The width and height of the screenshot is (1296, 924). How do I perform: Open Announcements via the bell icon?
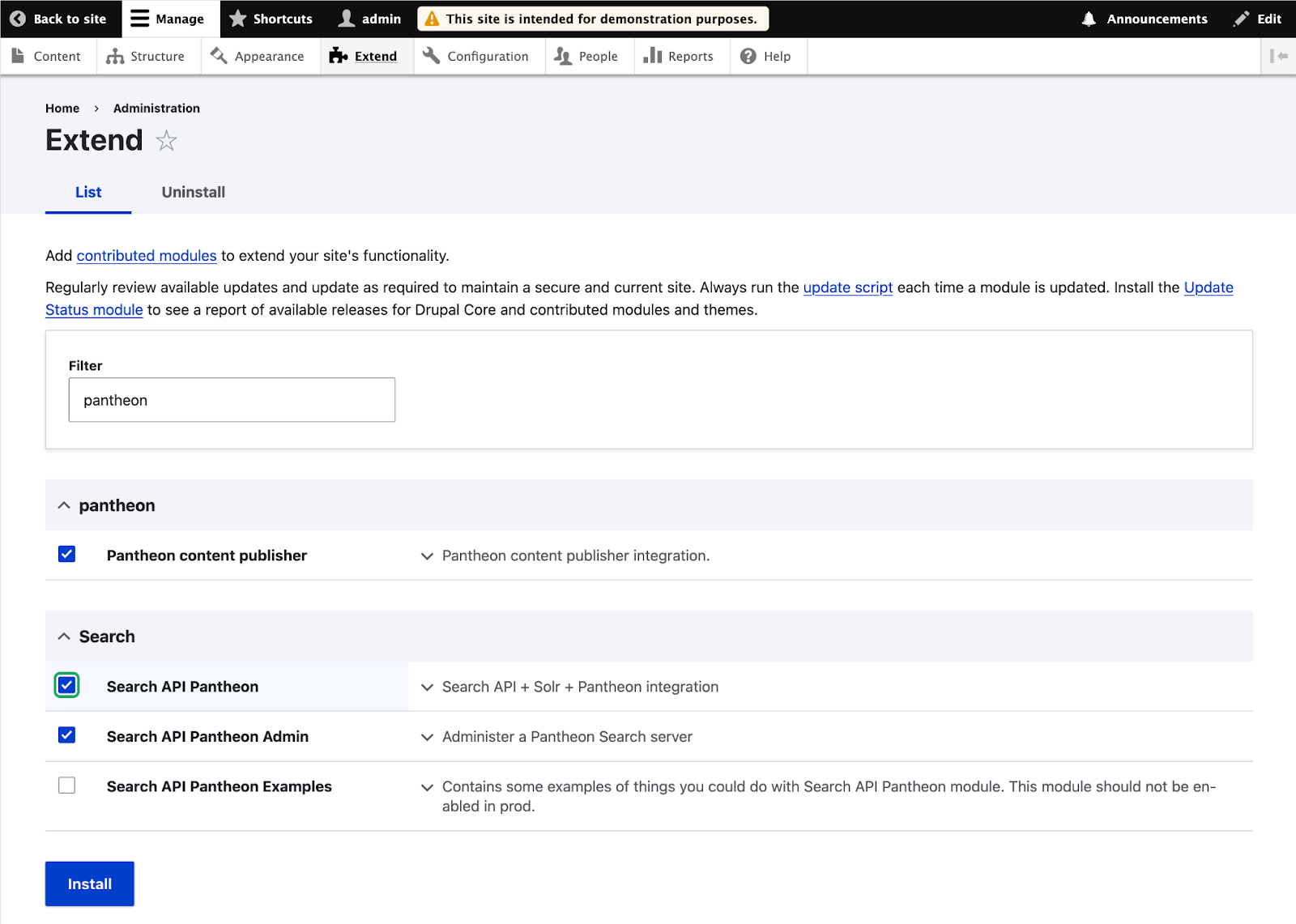point(1089,19)
